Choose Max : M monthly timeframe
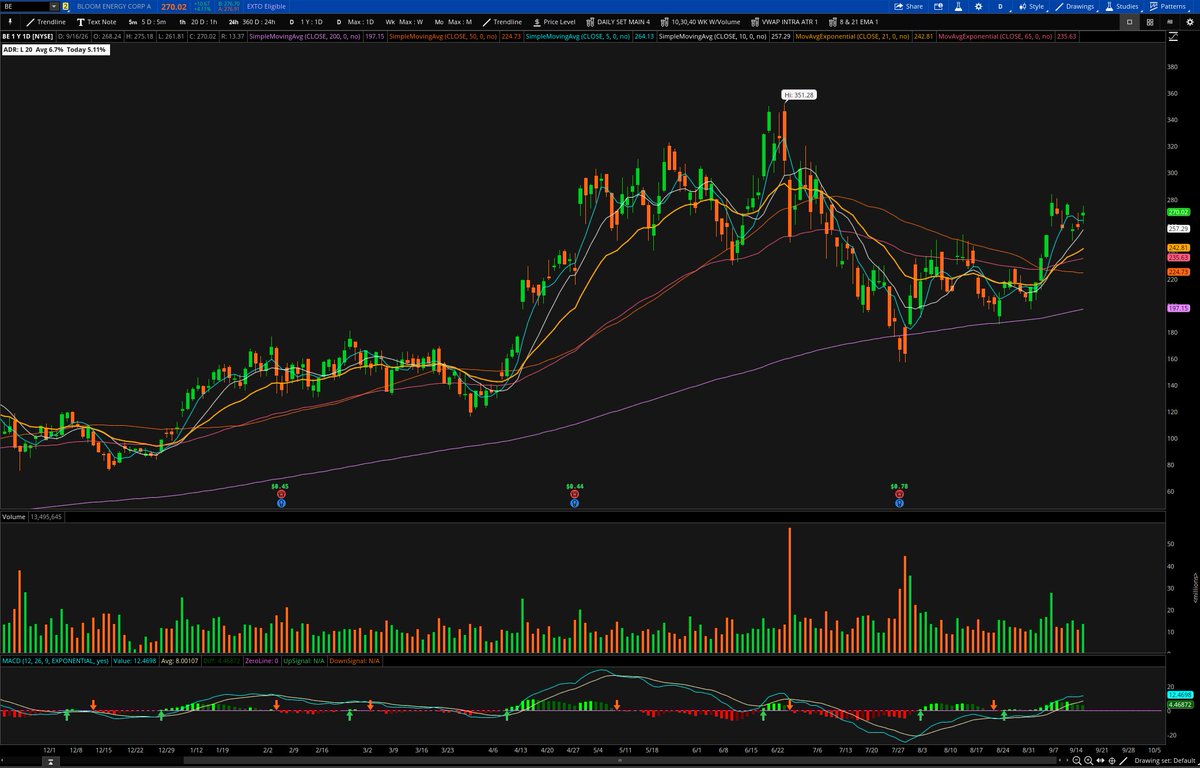Viewport: 1200px width, 768px height. pos(454,21)
